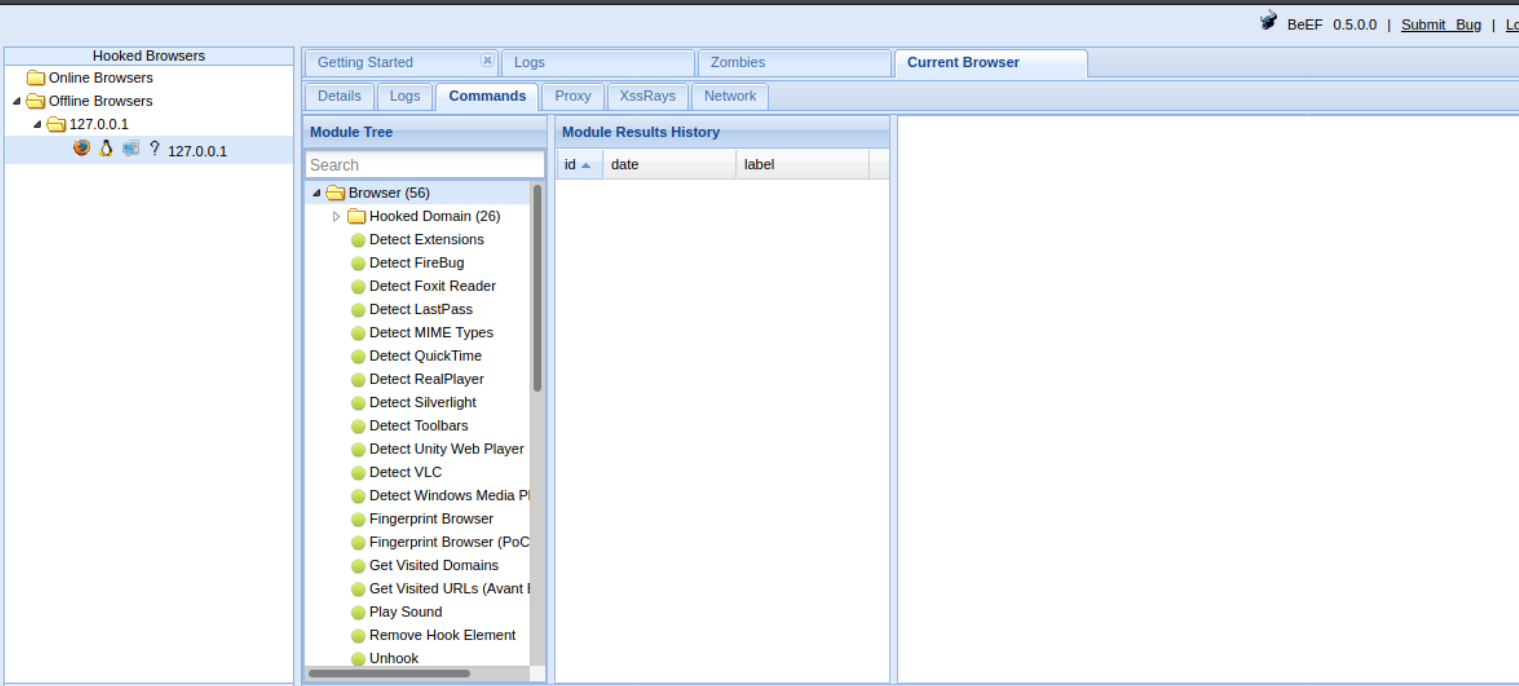
Task: Click the Online Browsers folder icon
Action: click(36, 78)
